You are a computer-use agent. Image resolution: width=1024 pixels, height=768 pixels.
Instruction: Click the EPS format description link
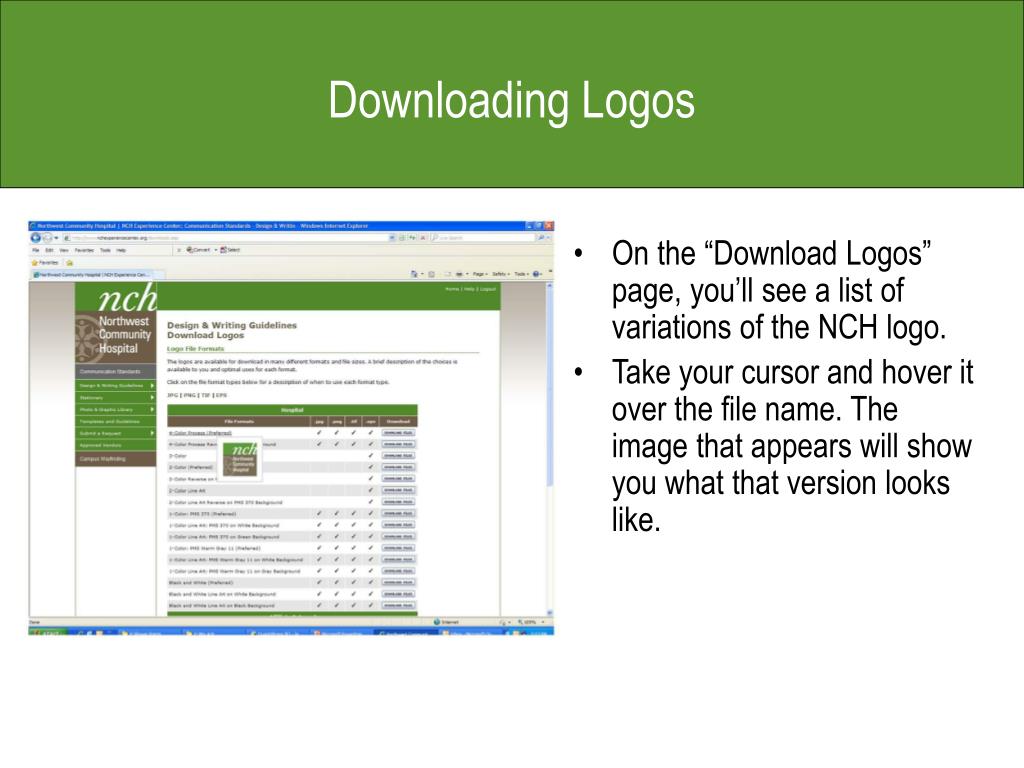[x=221, y=395]
